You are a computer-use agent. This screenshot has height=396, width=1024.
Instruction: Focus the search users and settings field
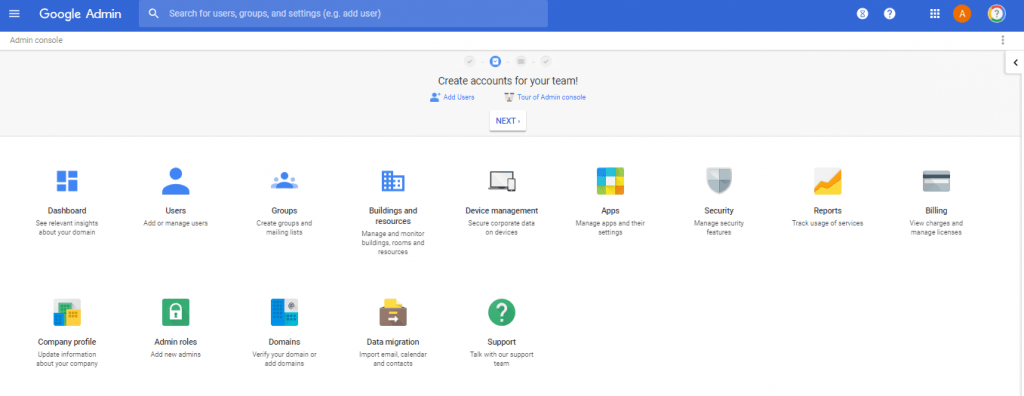[343, 14]
